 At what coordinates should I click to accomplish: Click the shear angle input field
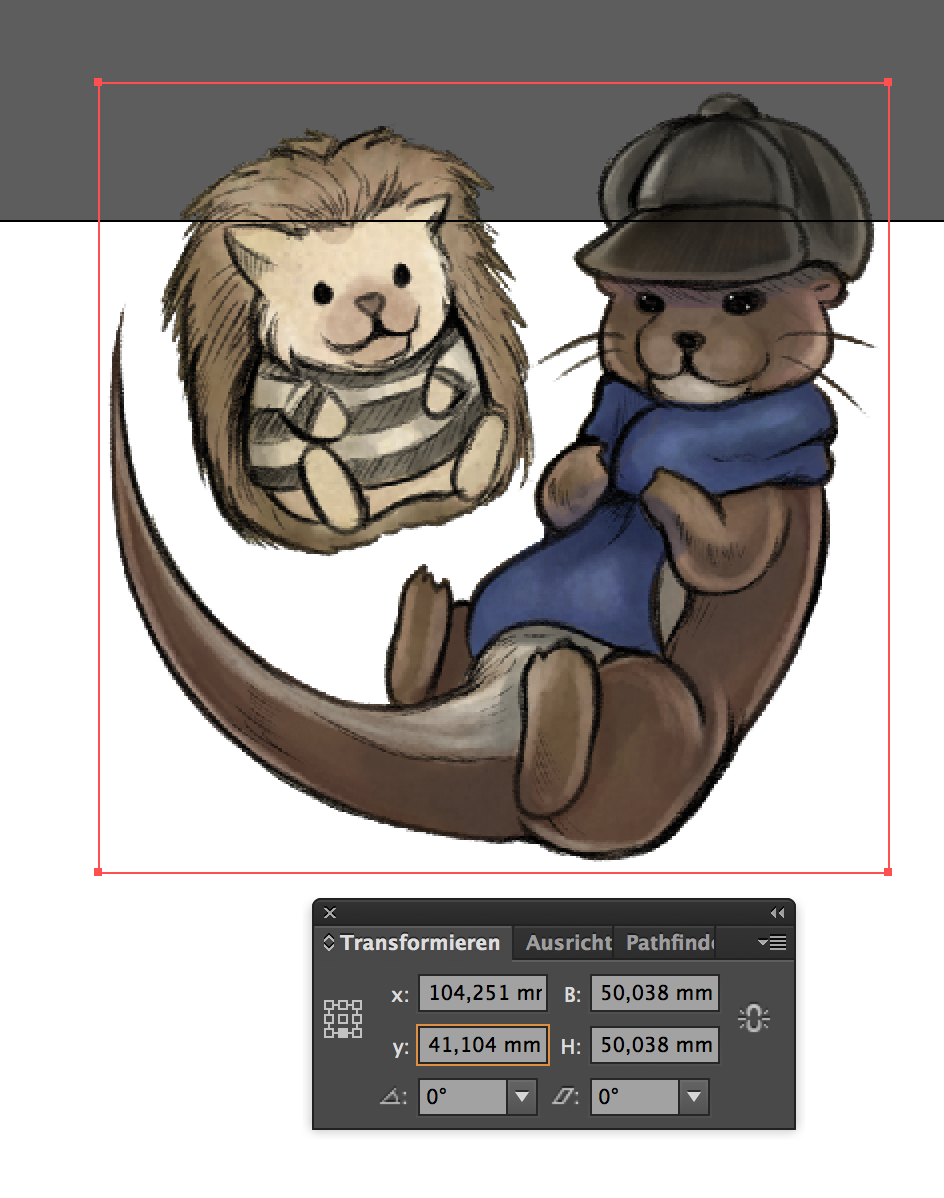[x=635, y=1096]
